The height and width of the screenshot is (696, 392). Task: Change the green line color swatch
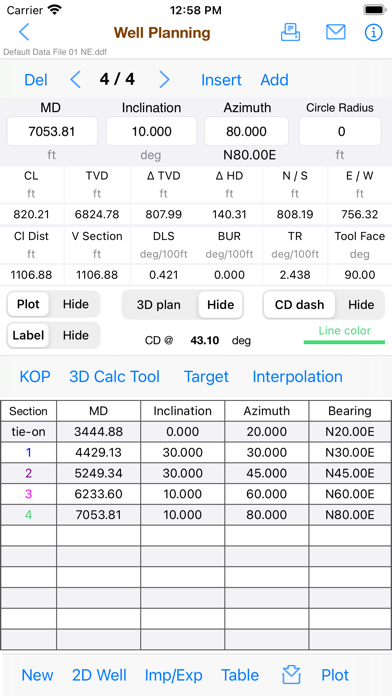click(344, 342)
